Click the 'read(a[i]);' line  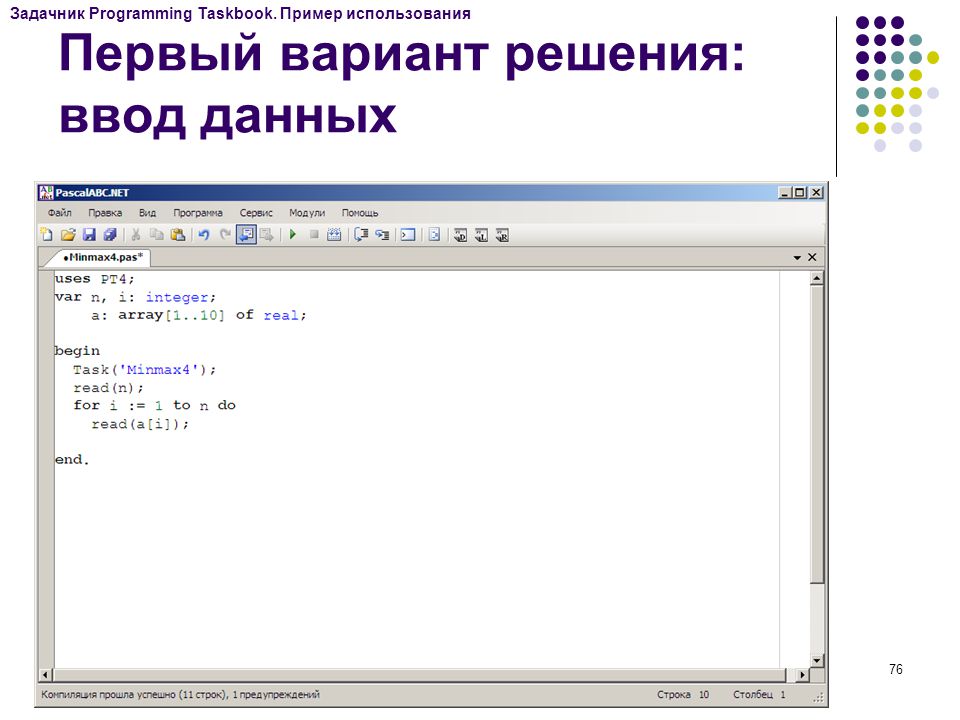click(x=140, y=424)
